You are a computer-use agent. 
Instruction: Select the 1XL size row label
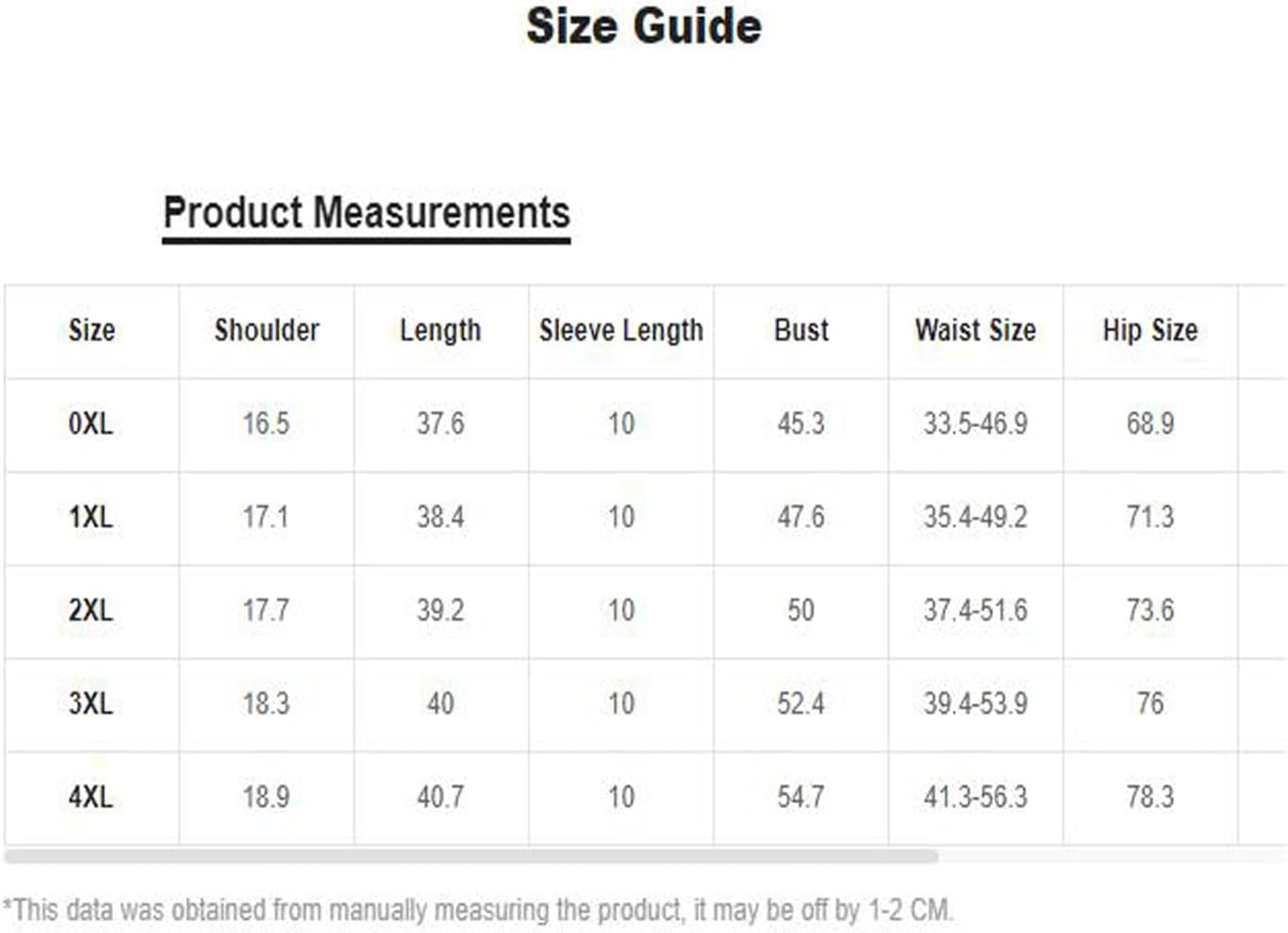[91, 517]
